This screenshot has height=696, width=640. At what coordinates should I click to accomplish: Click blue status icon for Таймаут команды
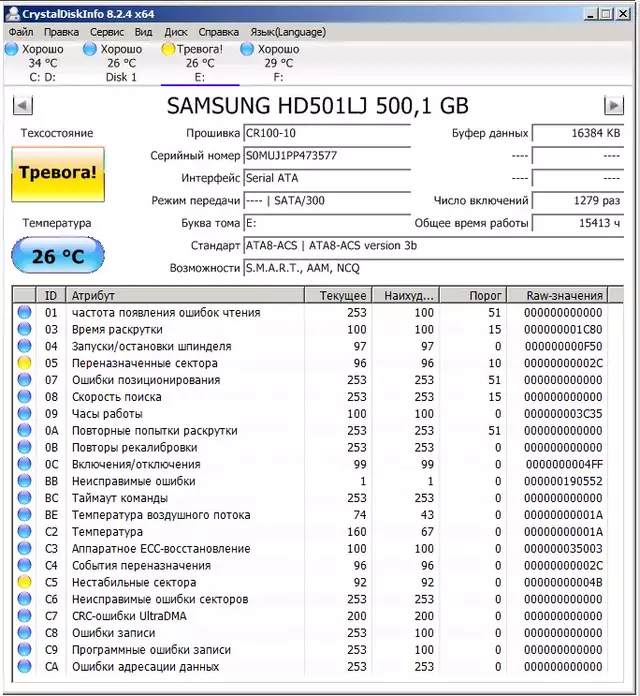click(24, 498)
